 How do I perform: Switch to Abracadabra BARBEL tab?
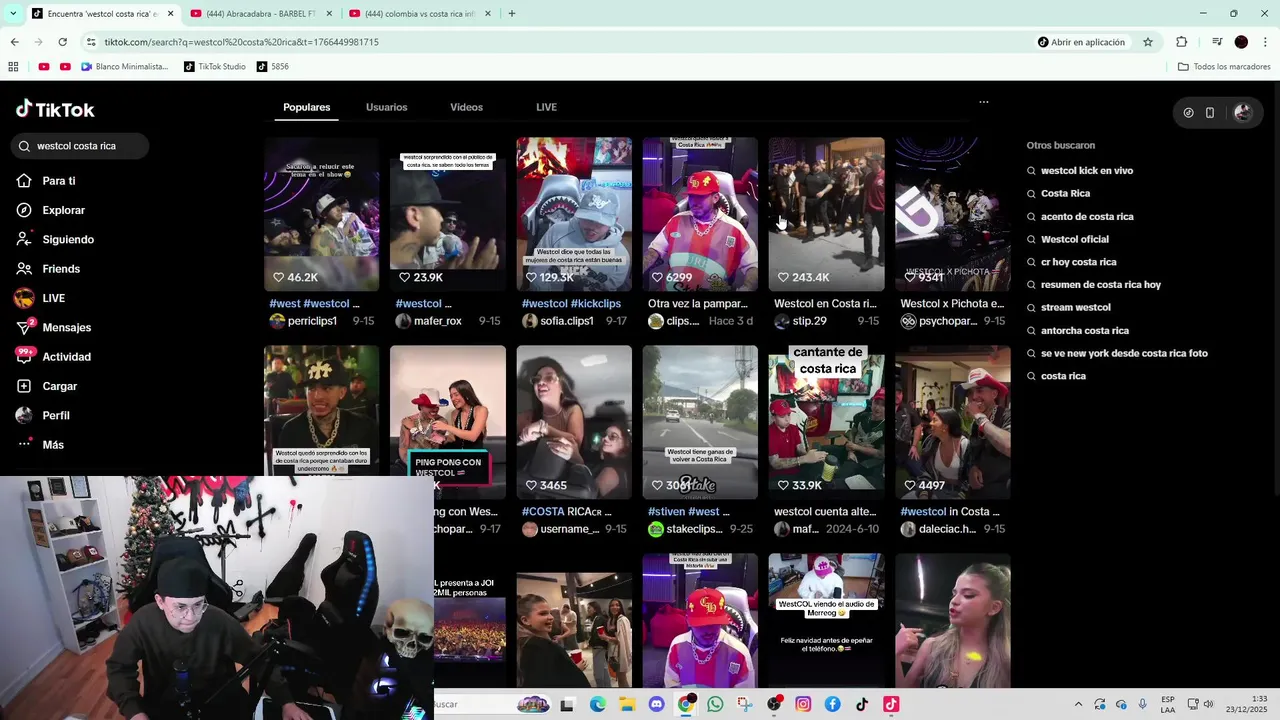(260, 14)
